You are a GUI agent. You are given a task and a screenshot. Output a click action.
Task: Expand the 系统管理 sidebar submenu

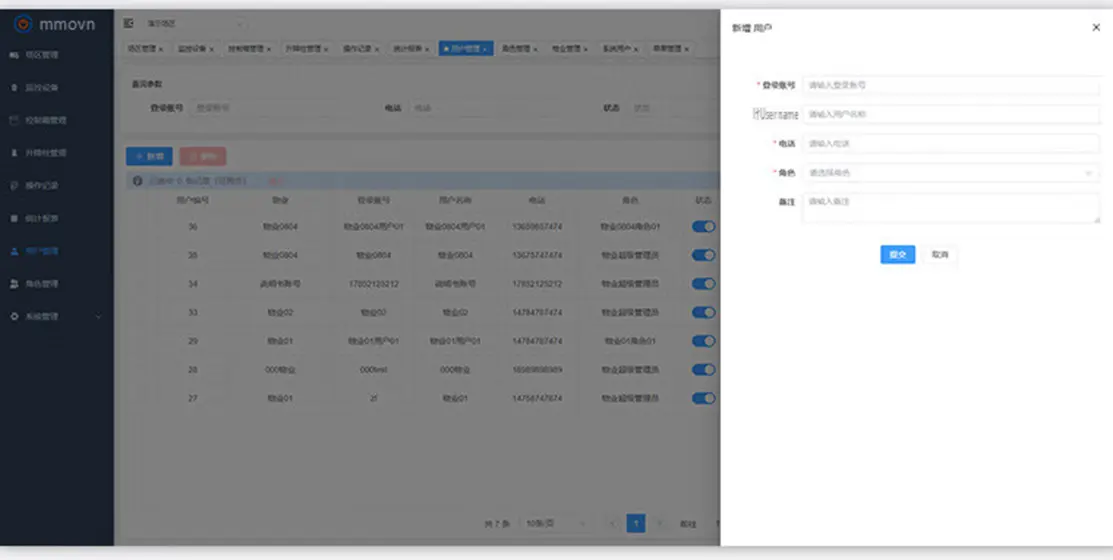point(55,317)
